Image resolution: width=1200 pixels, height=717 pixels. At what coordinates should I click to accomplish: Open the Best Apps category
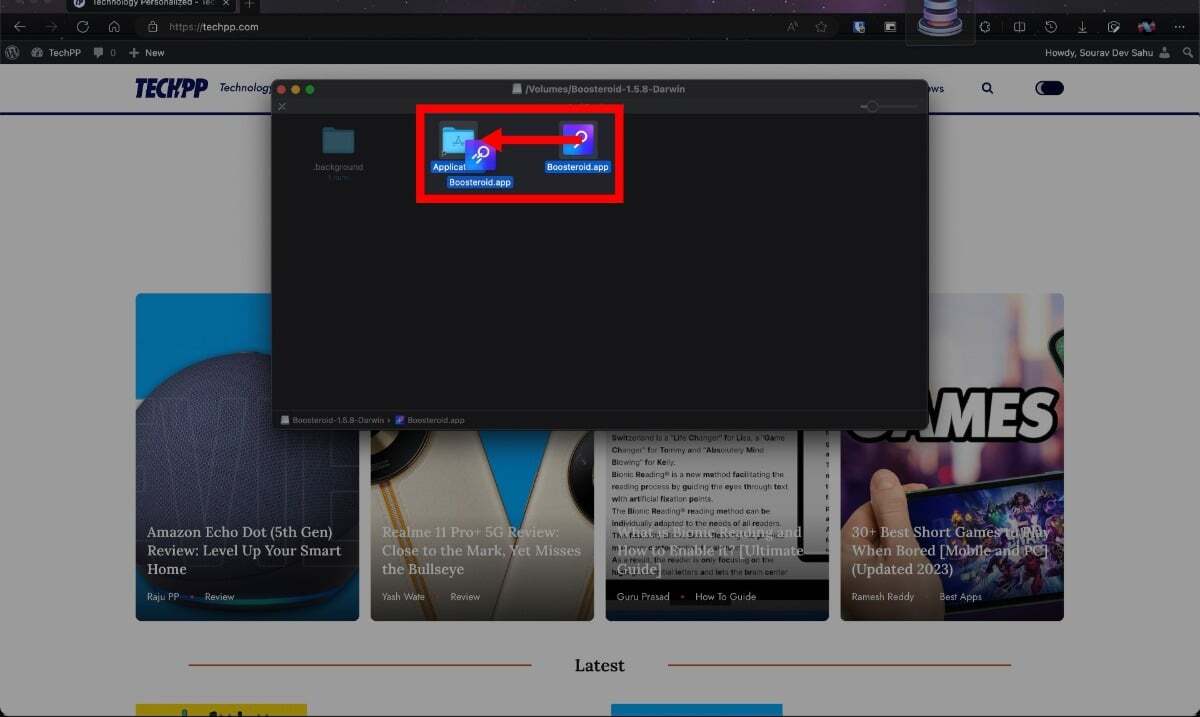click(x=960, y=597)
